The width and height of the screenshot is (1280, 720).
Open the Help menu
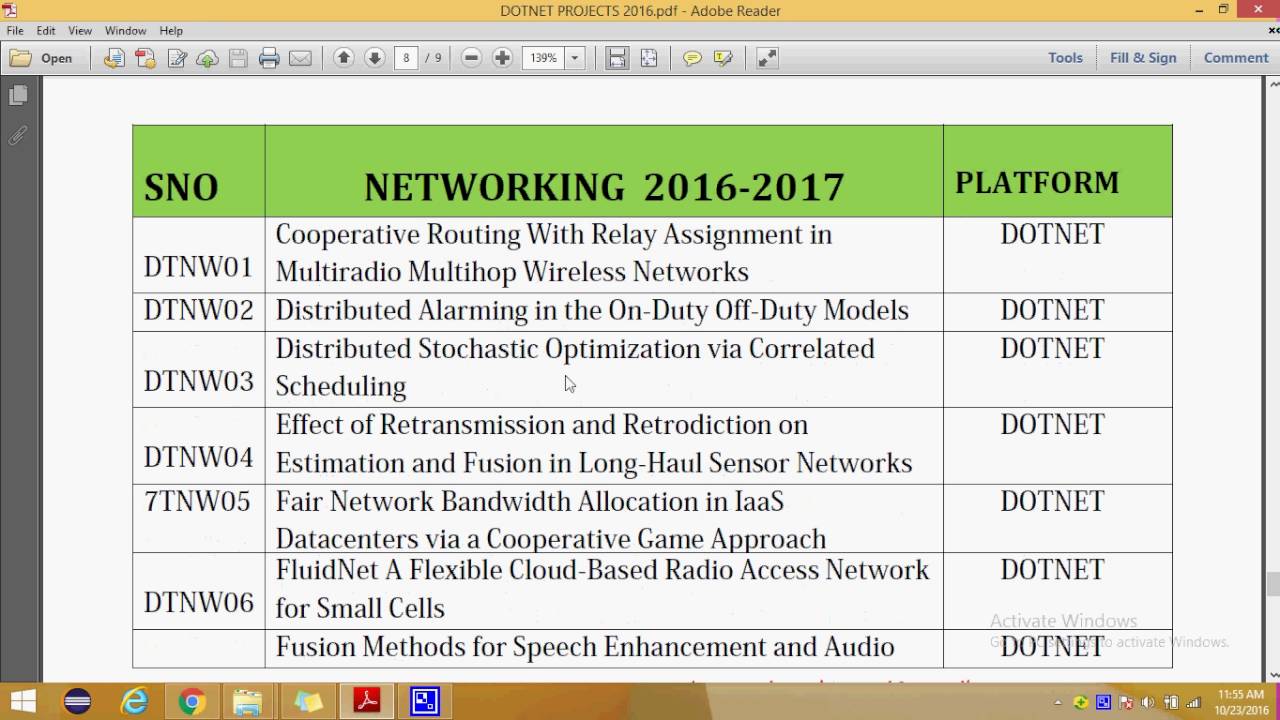coord(171,31)
